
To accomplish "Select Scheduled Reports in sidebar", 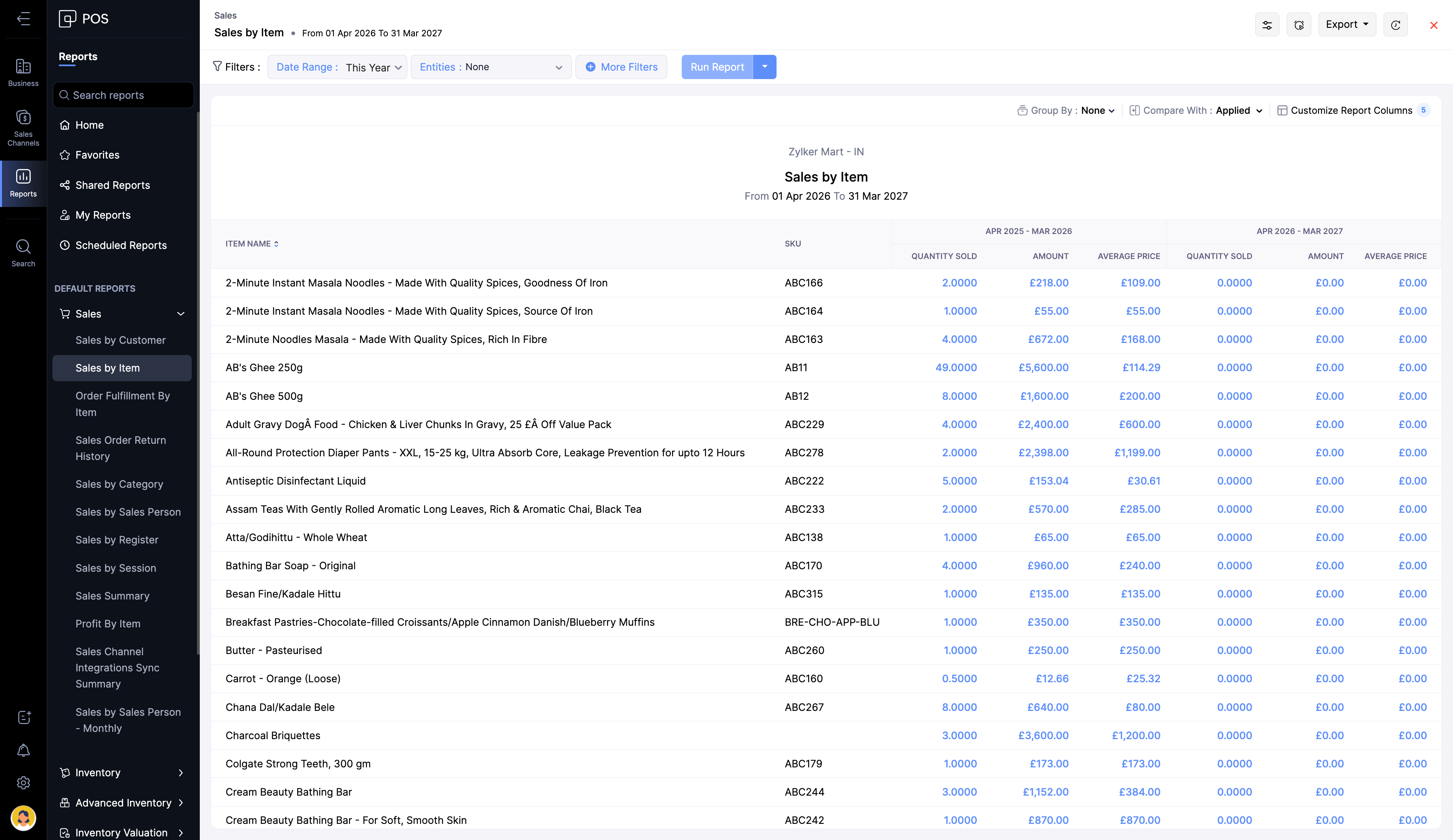I will [x=121, y=245].
